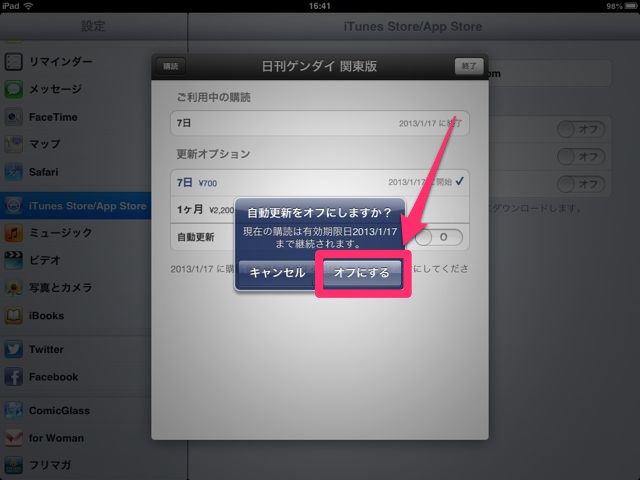Screen dimensions: 640x480
Task: Tap the FaceTime icon in sidebar
Action: click(13, 117)
